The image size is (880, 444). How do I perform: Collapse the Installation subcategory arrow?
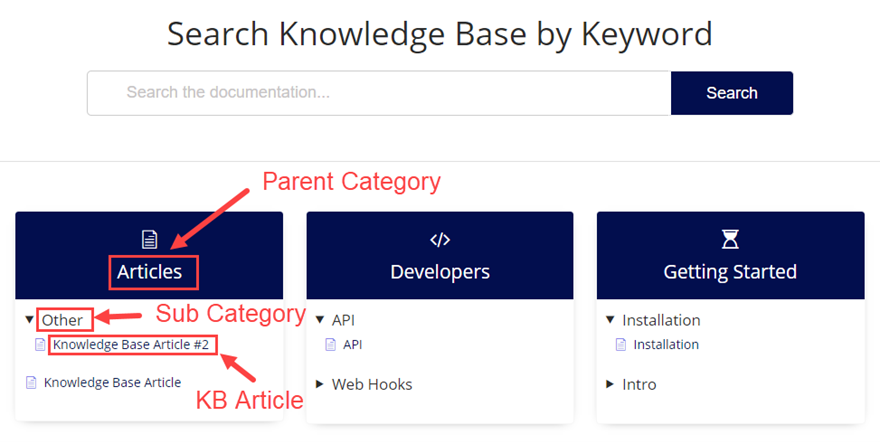tap(610, 321)
